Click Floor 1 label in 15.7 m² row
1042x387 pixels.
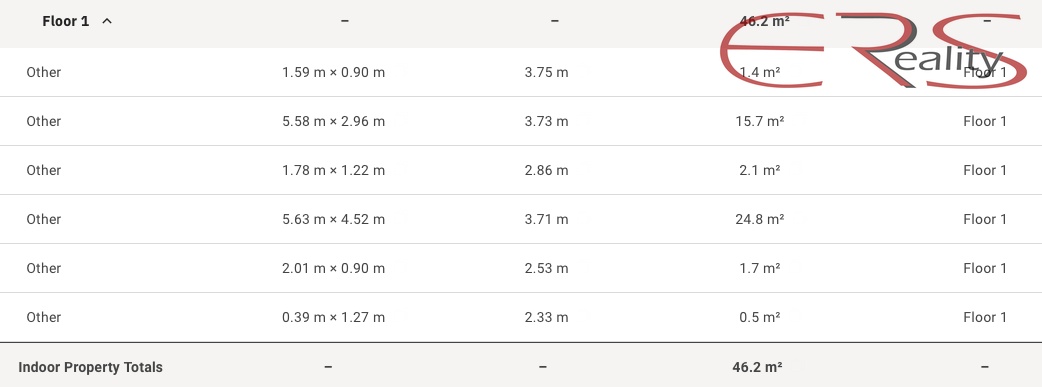[985, 122]
